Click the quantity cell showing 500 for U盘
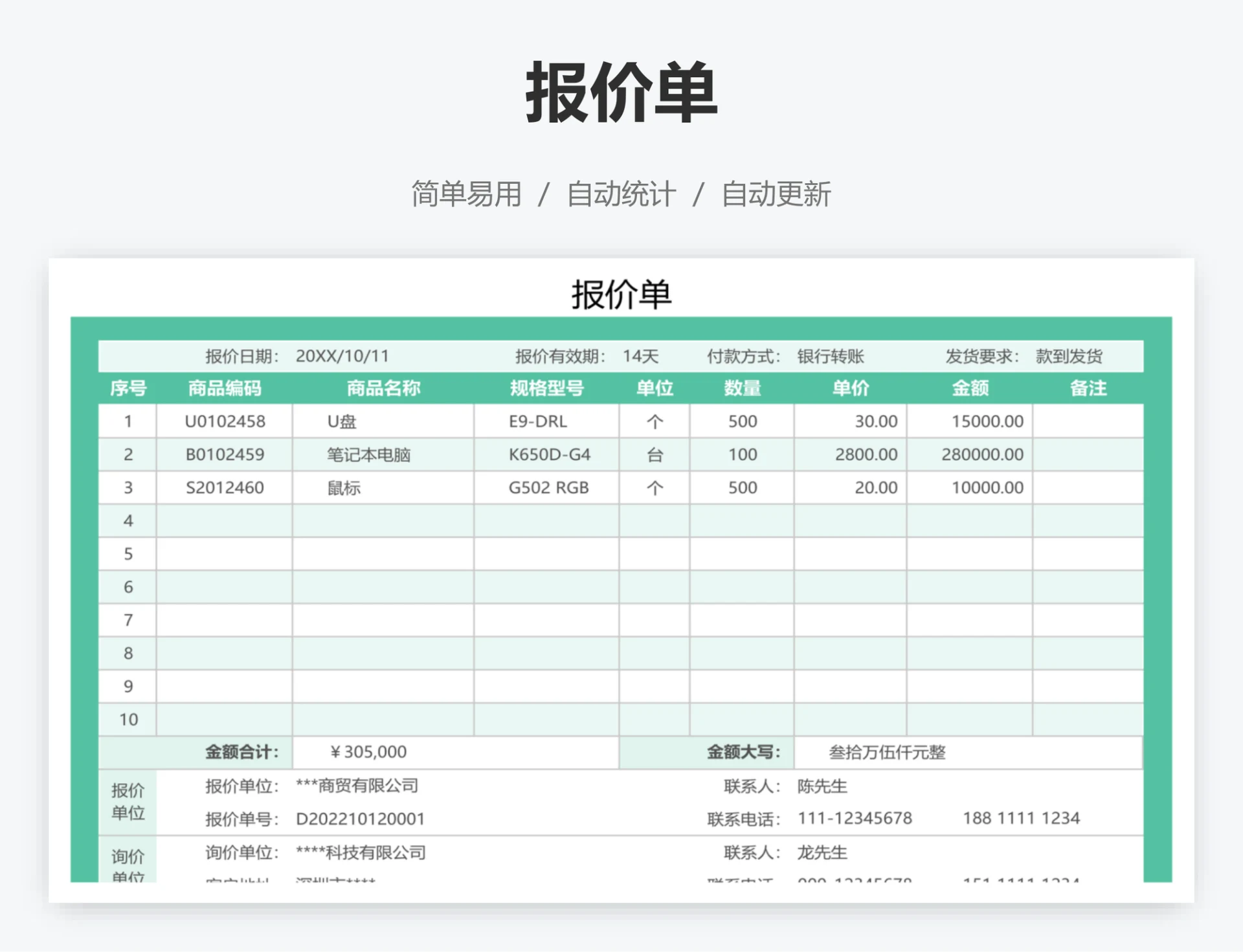This screenshot has height=952, width=1243. pyautogui.click(x=742, y=421)
